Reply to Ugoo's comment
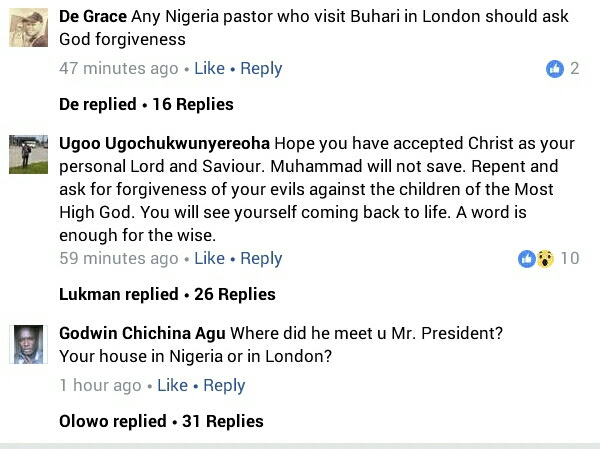 pos(261,259)
